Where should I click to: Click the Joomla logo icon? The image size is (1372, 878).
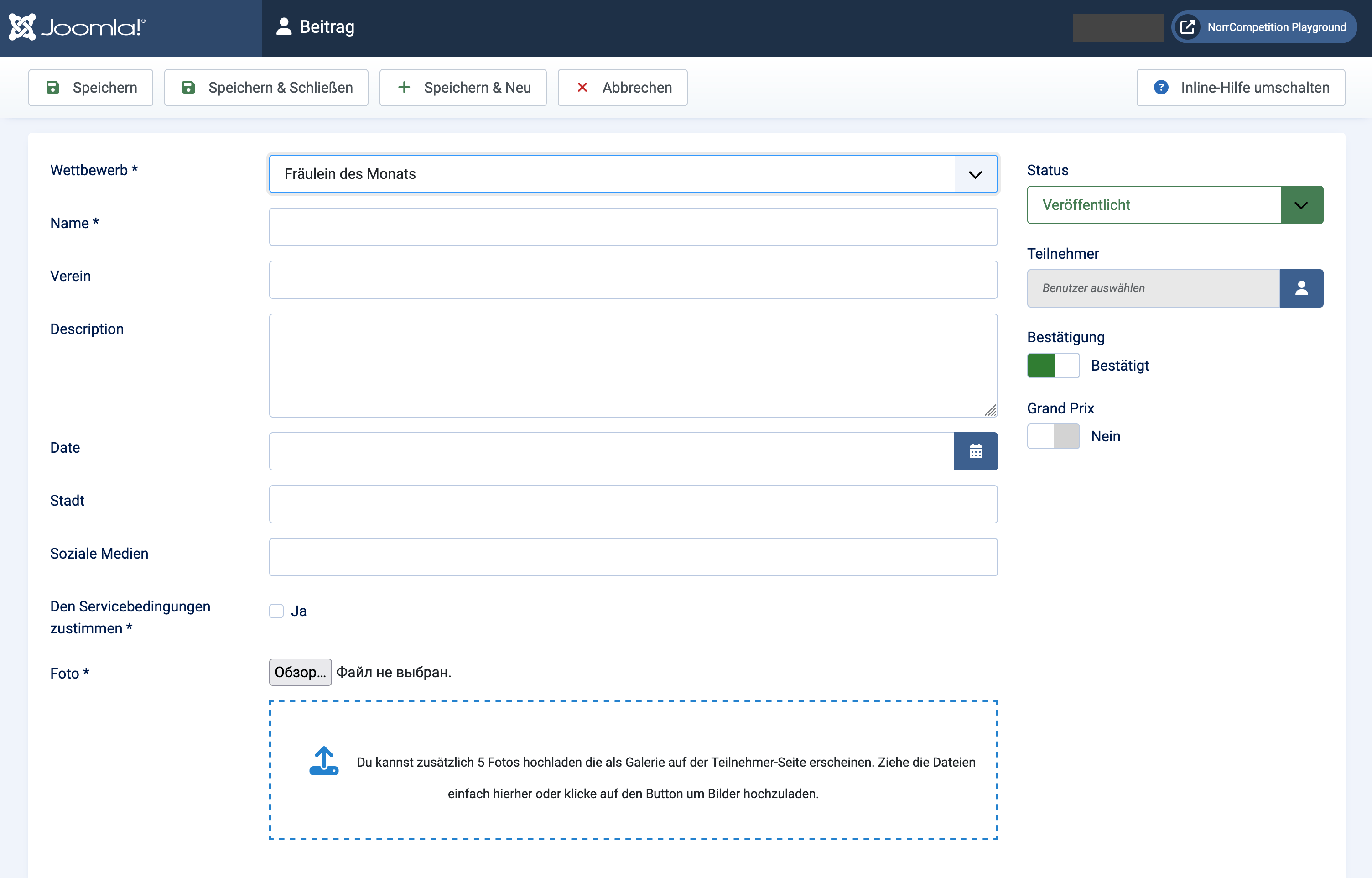(x=22, y=27)
